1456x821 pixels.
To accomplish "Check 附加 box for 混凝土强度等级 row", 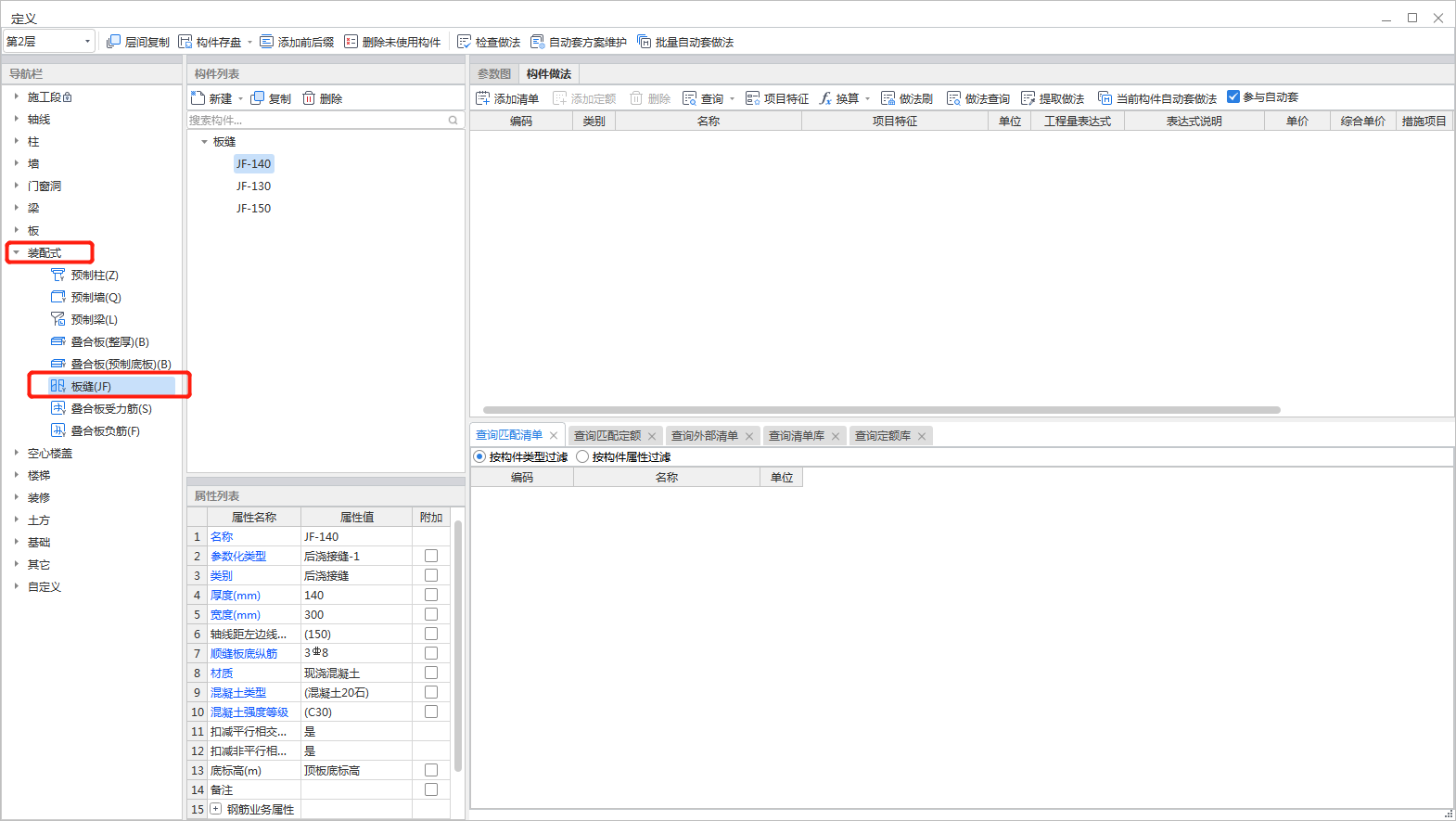I will (431, 712).
